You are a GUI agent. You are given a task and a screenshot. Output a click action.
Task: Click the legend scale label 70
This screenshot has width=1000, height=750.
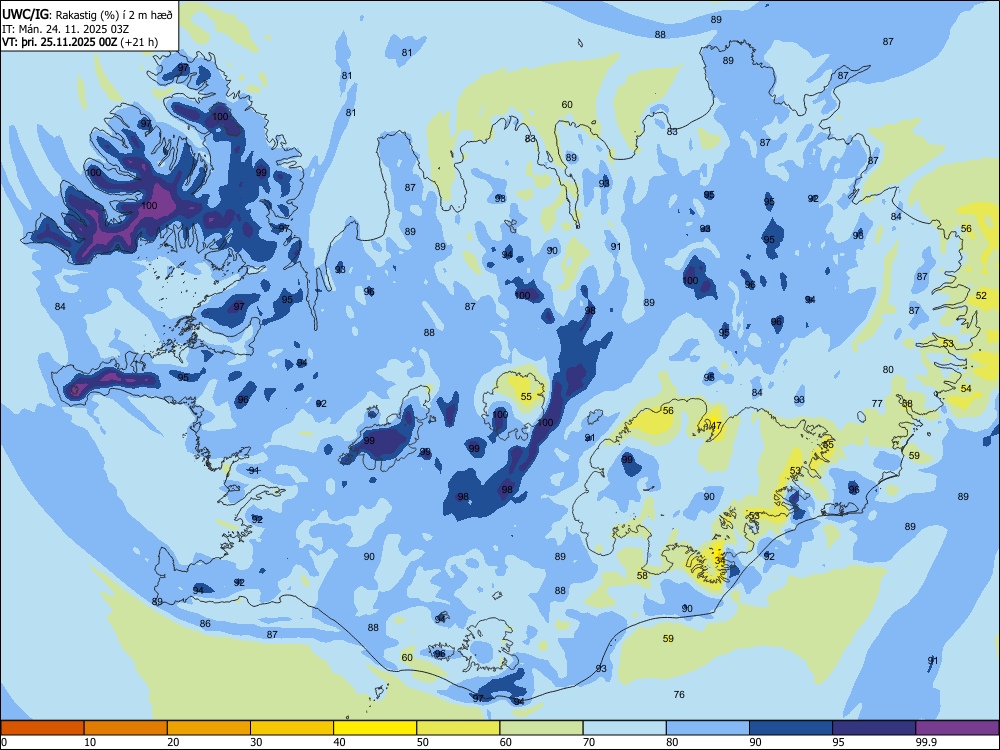pyautogui.click(x=589, y=742)
